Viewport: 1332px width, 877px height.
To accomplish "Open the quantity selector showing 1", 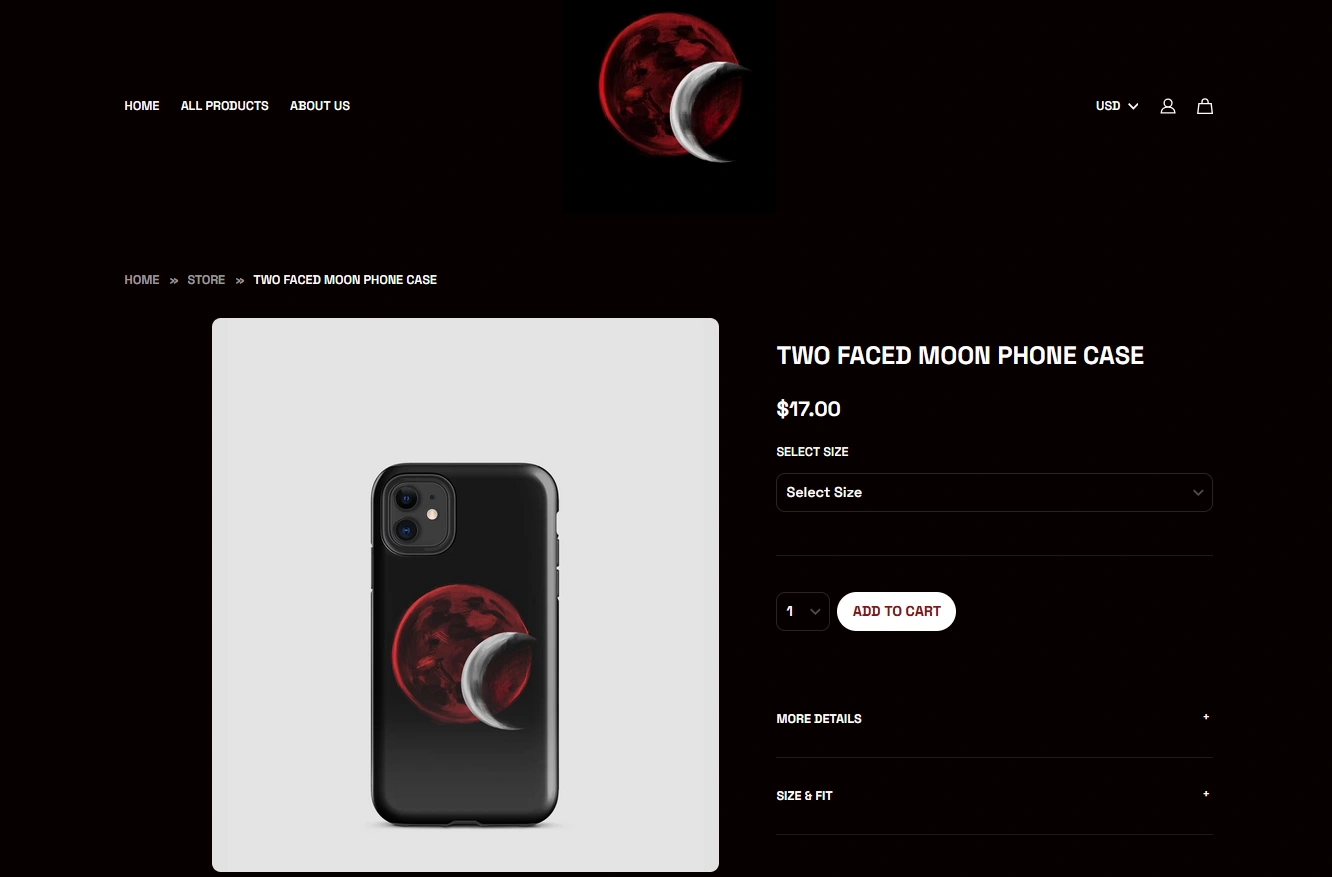I will point(803,611).
